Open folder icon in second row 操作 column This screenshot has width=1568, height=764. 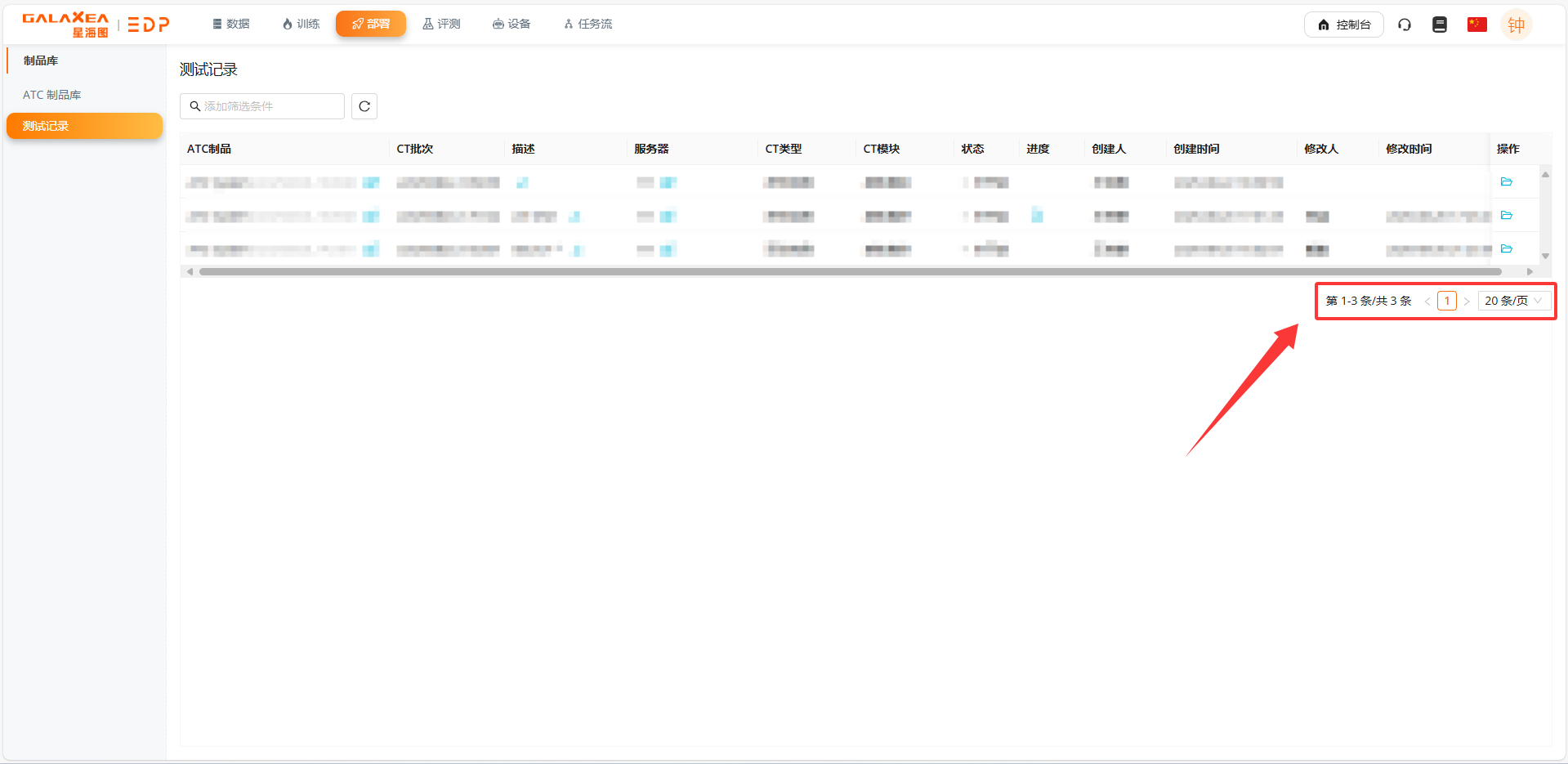pyautogui.click(x=1507, y=215)
